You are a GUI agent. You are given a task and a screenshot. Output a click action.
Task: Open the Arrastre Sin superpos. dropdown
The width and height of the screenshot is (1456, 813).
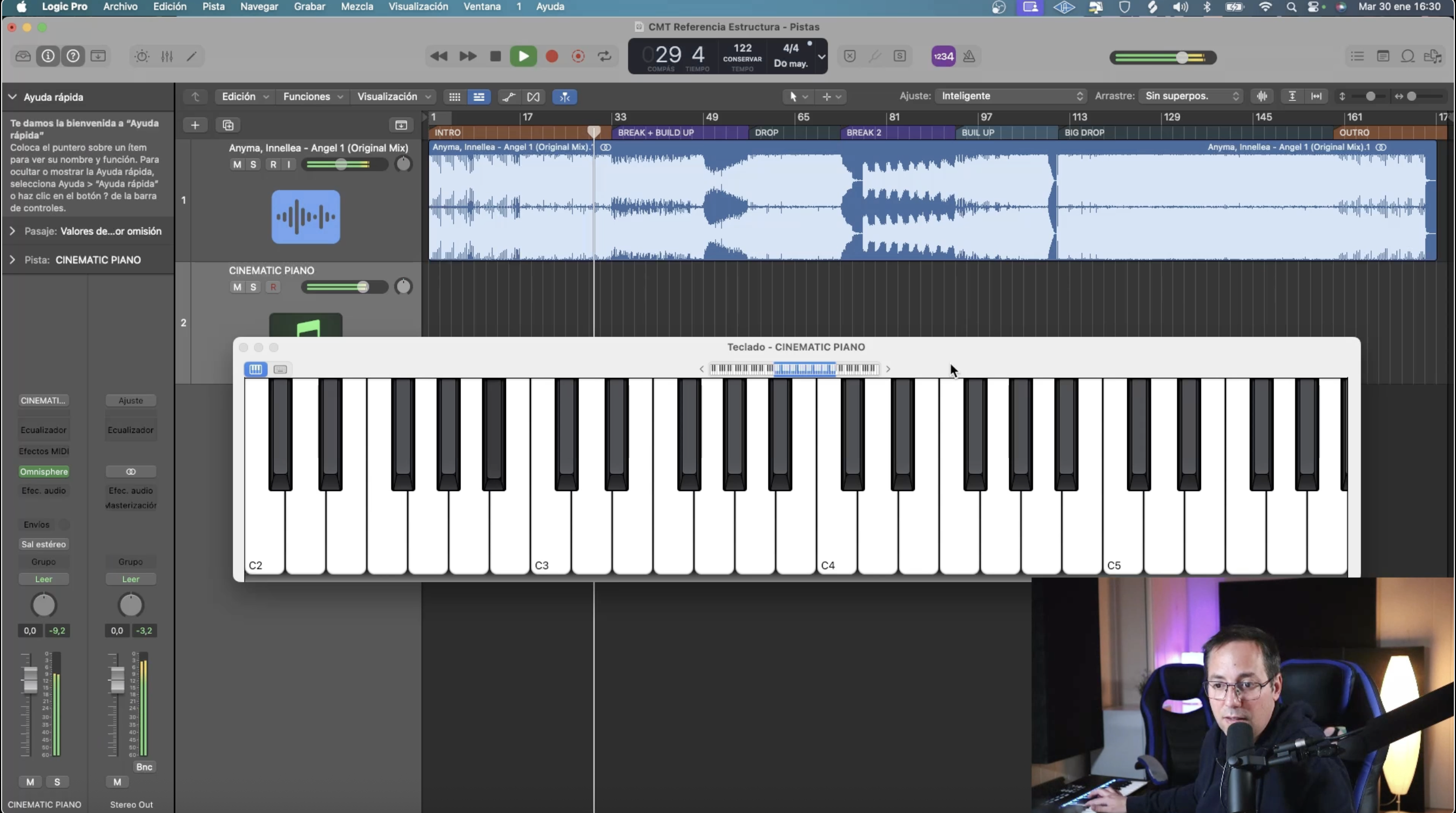1189,96
